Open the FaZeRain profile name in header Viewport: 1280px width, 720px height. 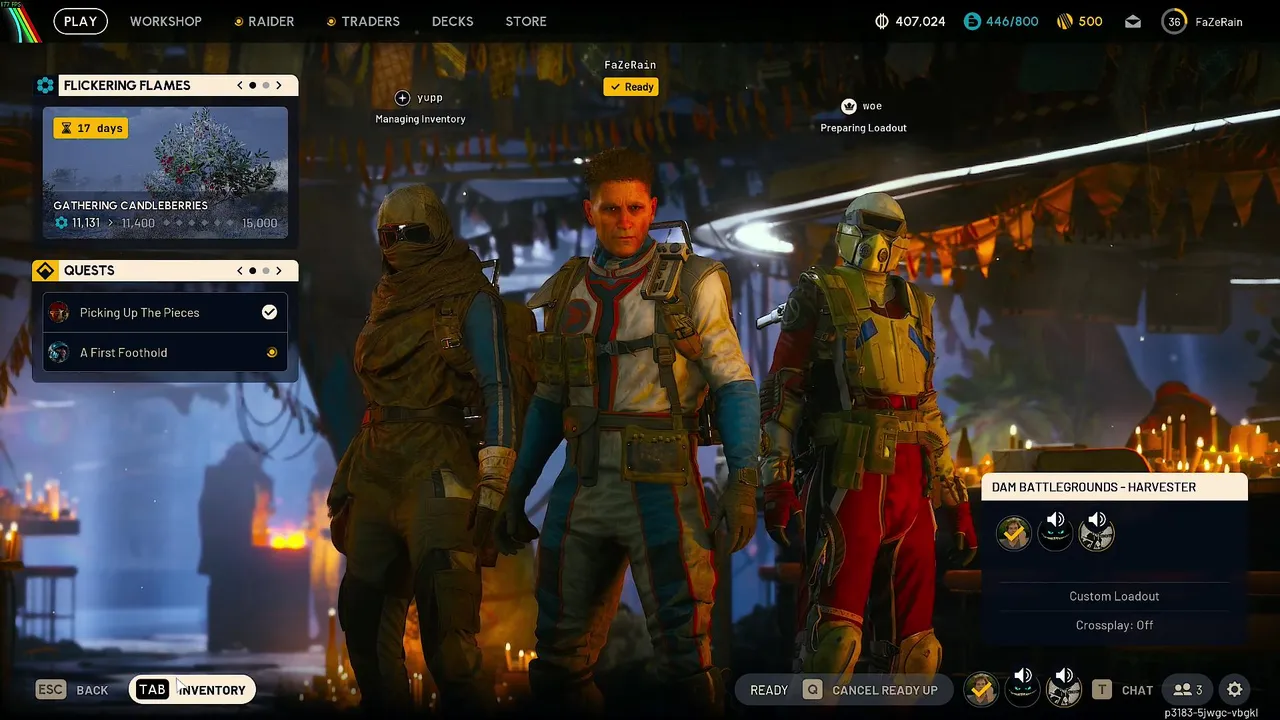point(1219,21)
